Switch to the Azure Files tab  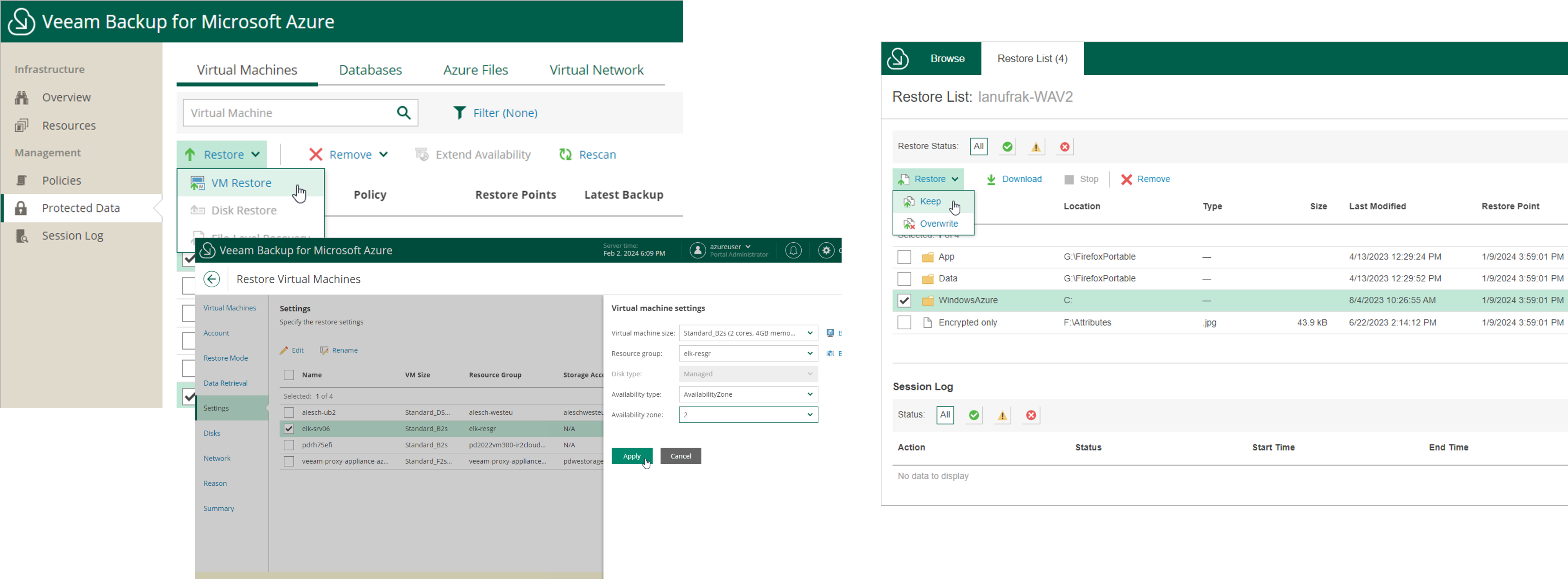(x=475, y=70)
